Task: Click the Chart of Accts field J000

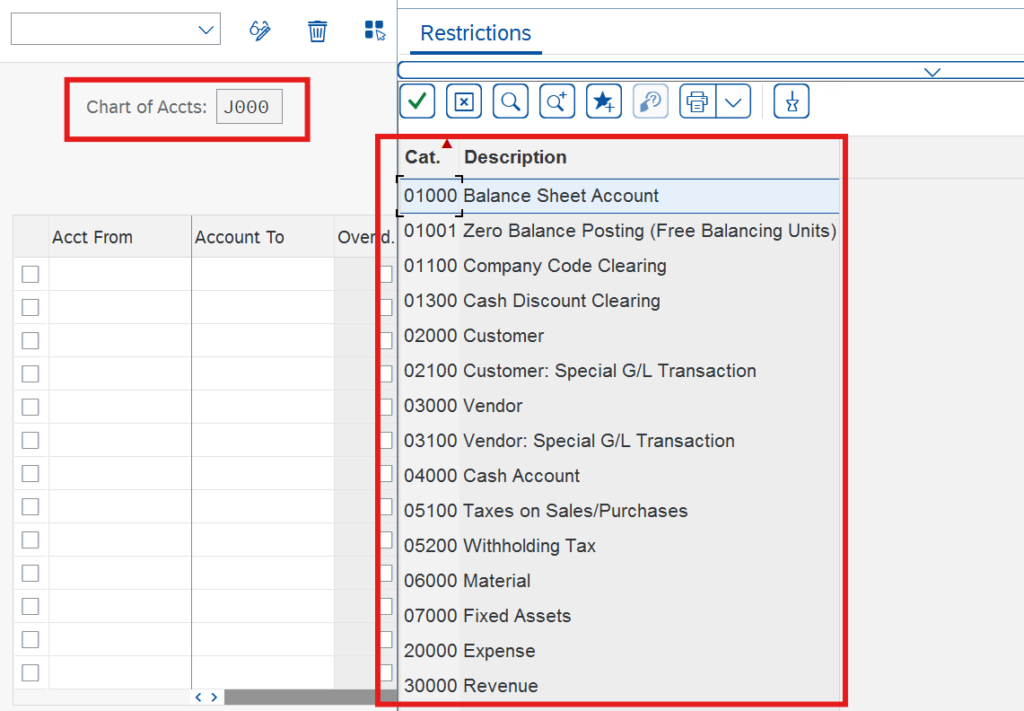Action: point(249,107)
